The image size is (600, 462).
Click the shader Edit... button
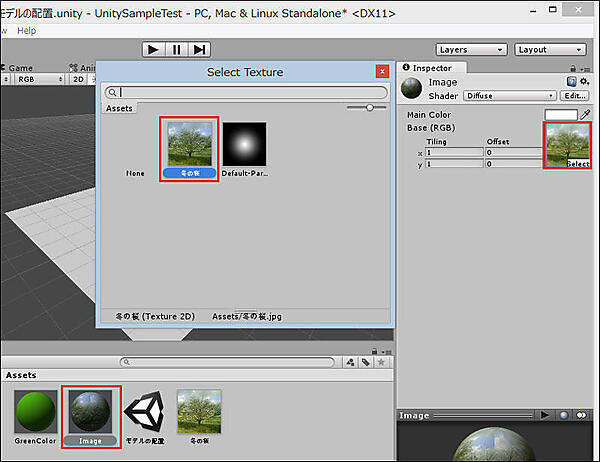(574, 96)
